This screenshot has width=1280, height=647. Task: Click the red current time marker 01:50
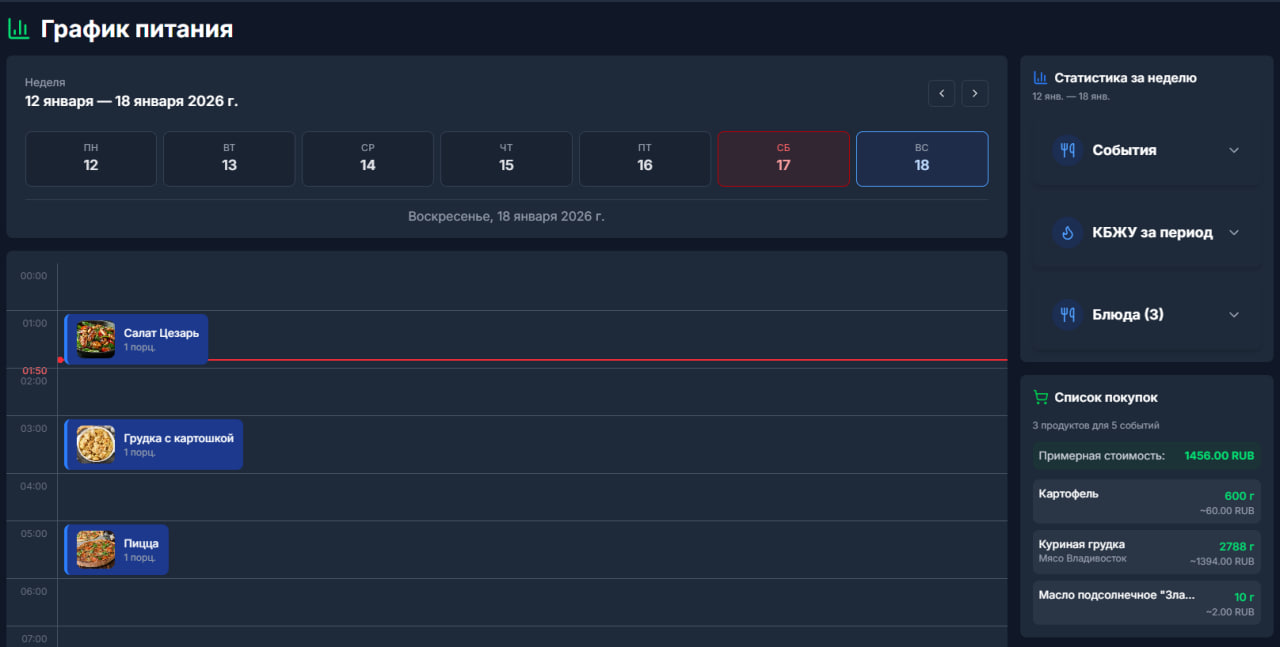tap(35, 370)
